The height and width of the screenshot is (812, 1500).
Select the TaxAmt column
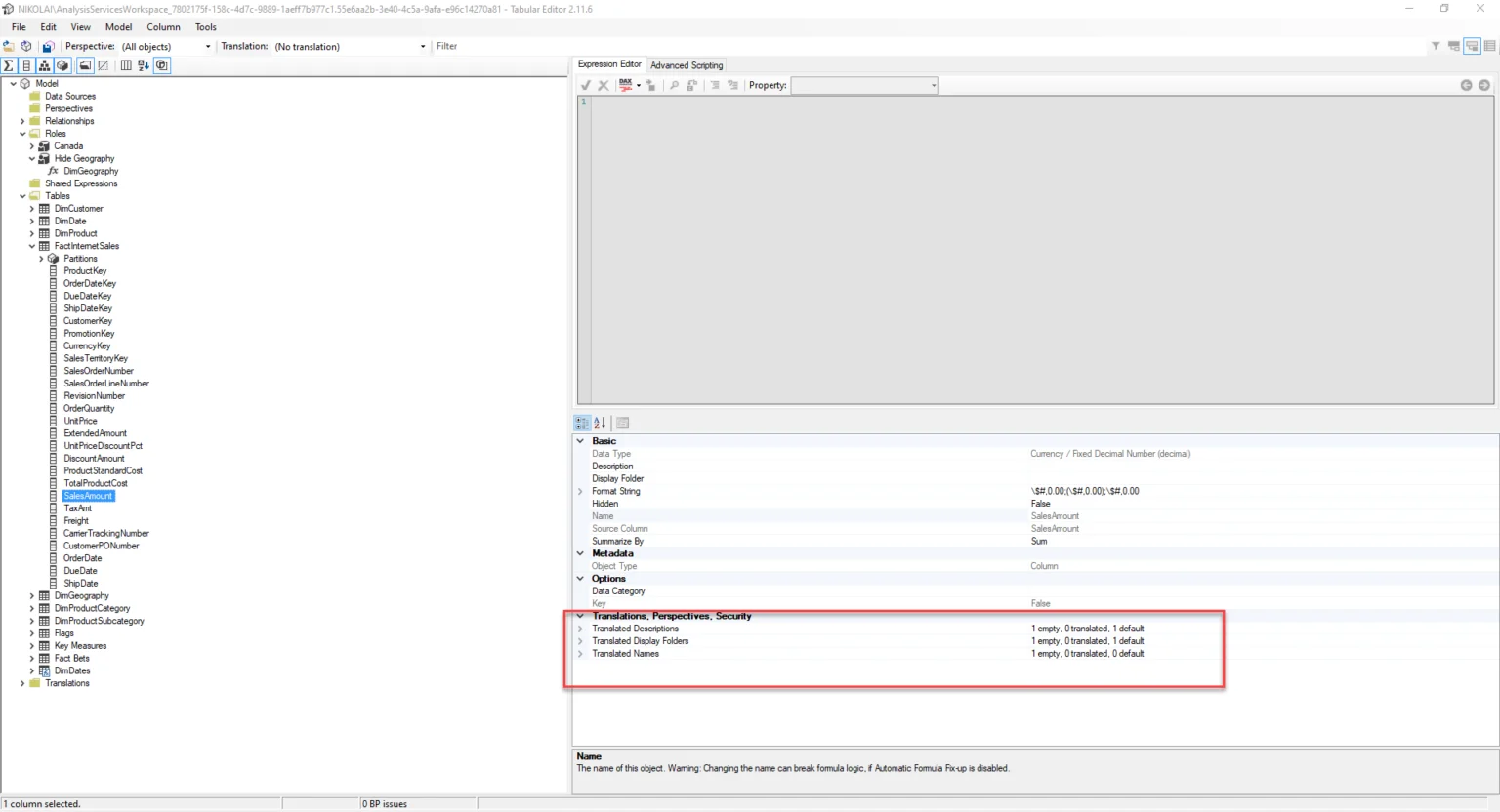click(x=78, y=508)
